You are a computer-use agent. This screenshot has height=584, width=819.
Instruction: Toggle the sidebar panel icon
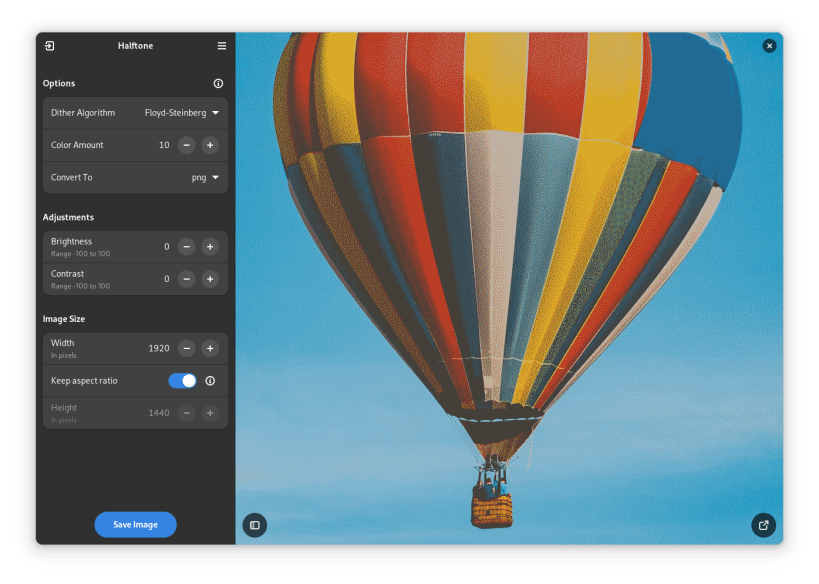[x=255, y=525]
